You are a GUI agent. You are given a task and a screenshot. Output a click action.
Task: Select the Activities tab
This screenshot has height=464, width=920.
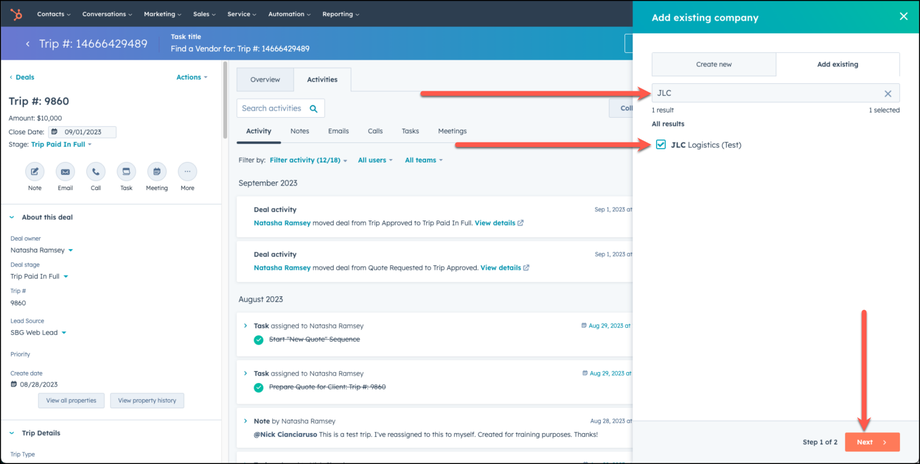tap(322, 80)
